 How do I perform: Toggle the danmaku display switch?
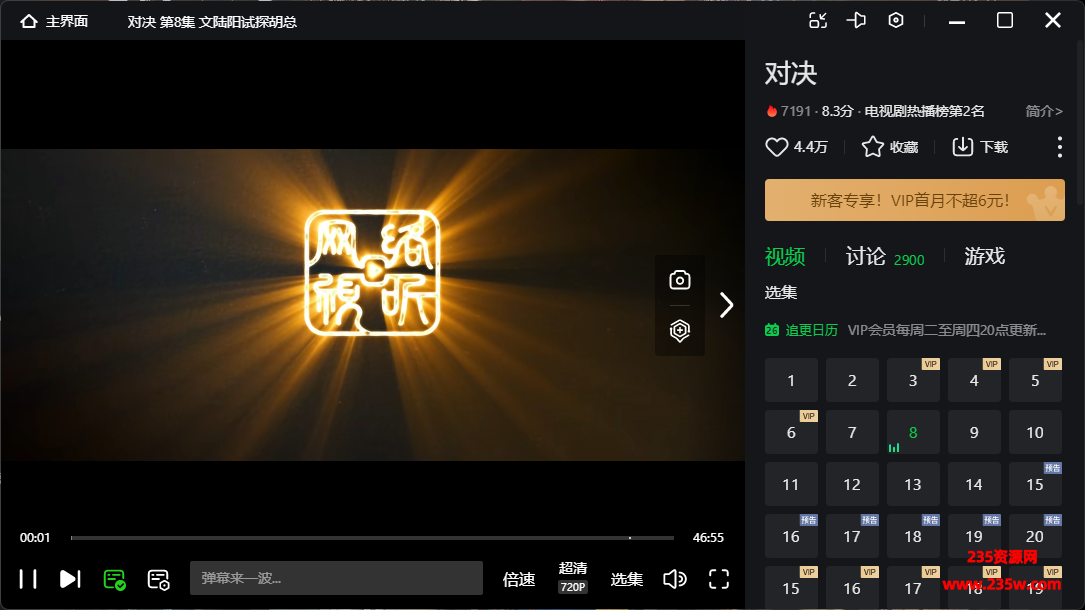(x=114, y=579)
